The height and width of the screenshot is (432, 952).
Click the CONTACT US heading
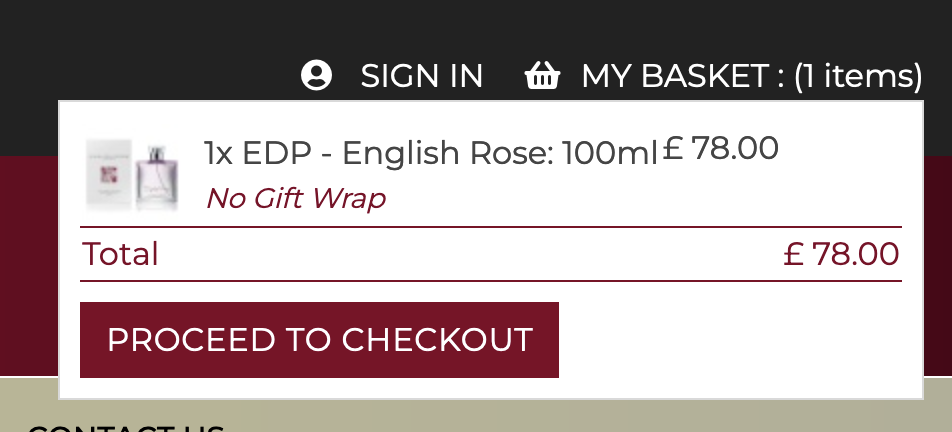coord(125,427)
